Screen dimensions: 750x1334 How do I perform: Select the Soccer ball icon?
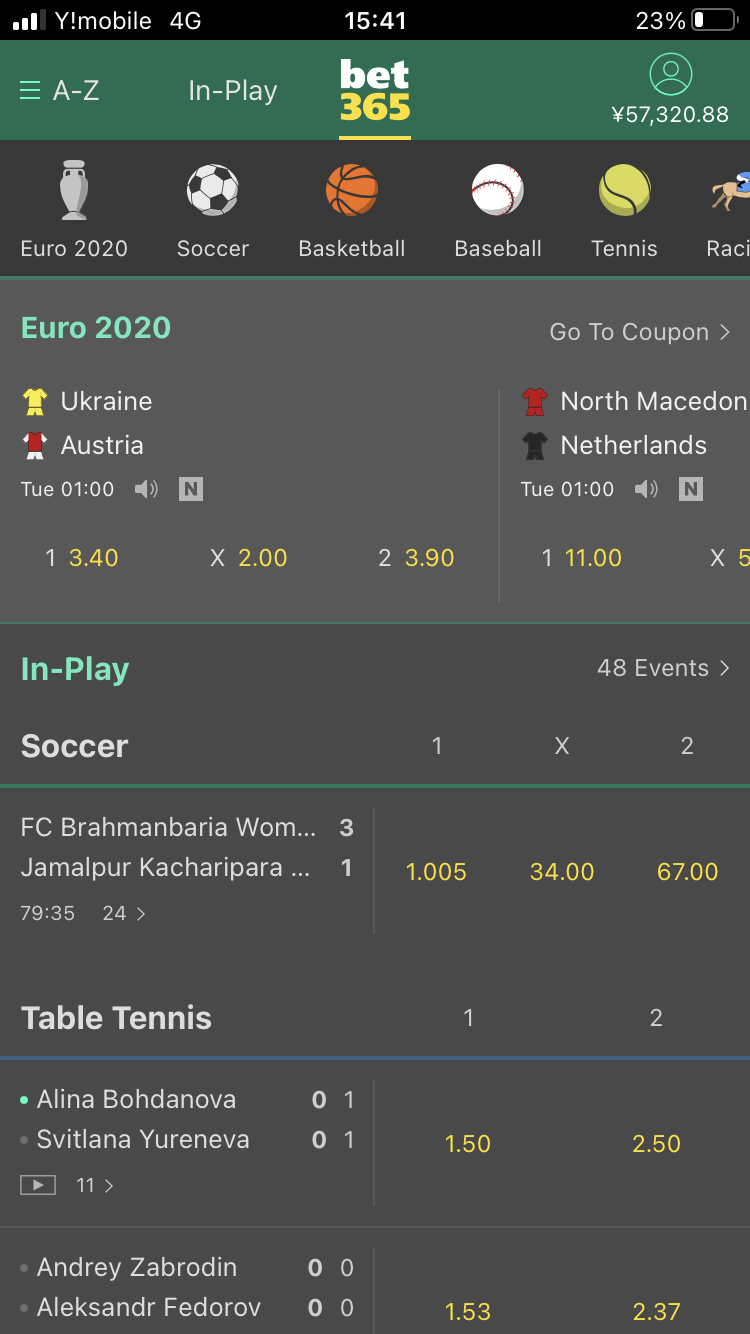[213, 190]
